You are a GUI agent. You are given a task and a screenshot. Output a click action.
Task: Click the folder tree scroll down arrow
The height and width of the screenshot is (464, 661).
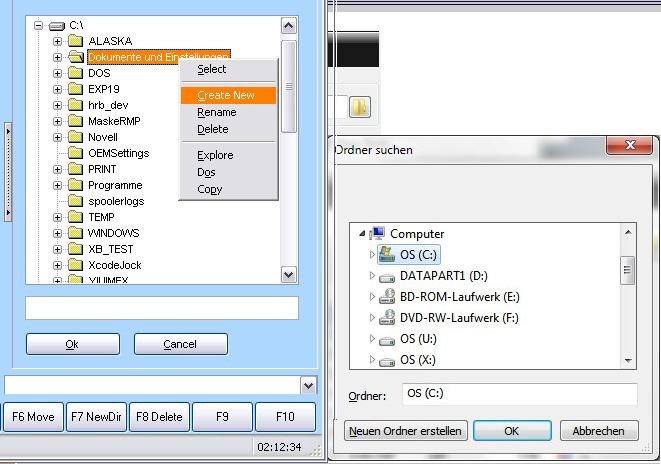point(289,273)
